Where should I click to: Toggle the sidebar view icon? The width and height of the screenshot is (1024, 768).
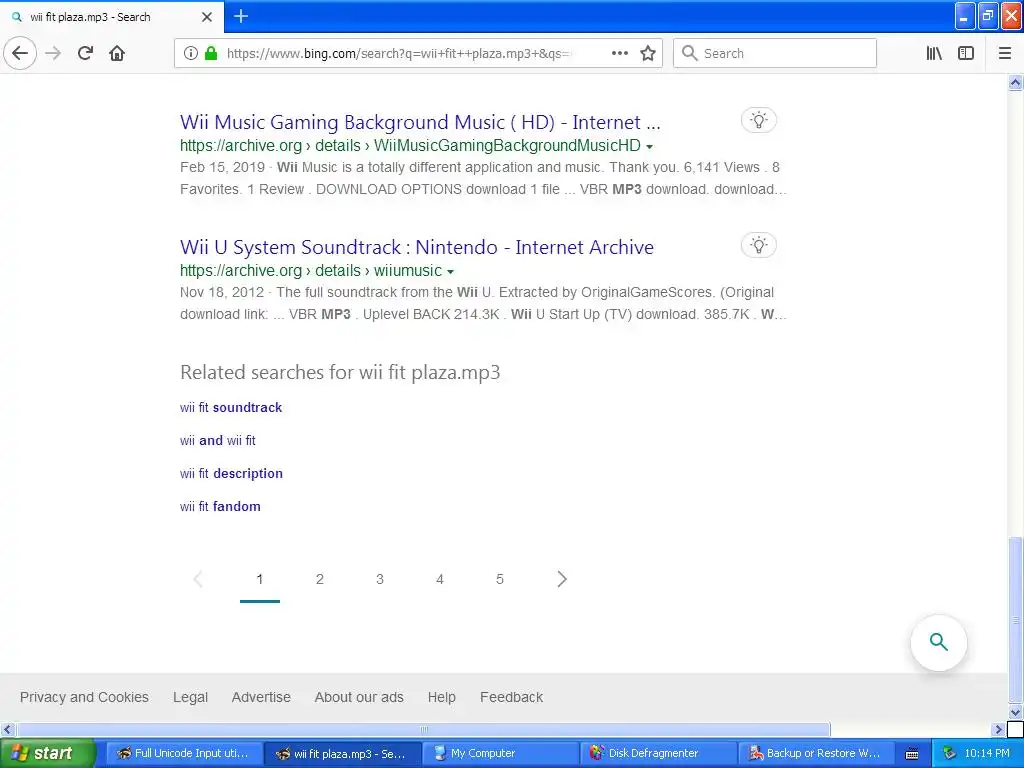(966, 53)
